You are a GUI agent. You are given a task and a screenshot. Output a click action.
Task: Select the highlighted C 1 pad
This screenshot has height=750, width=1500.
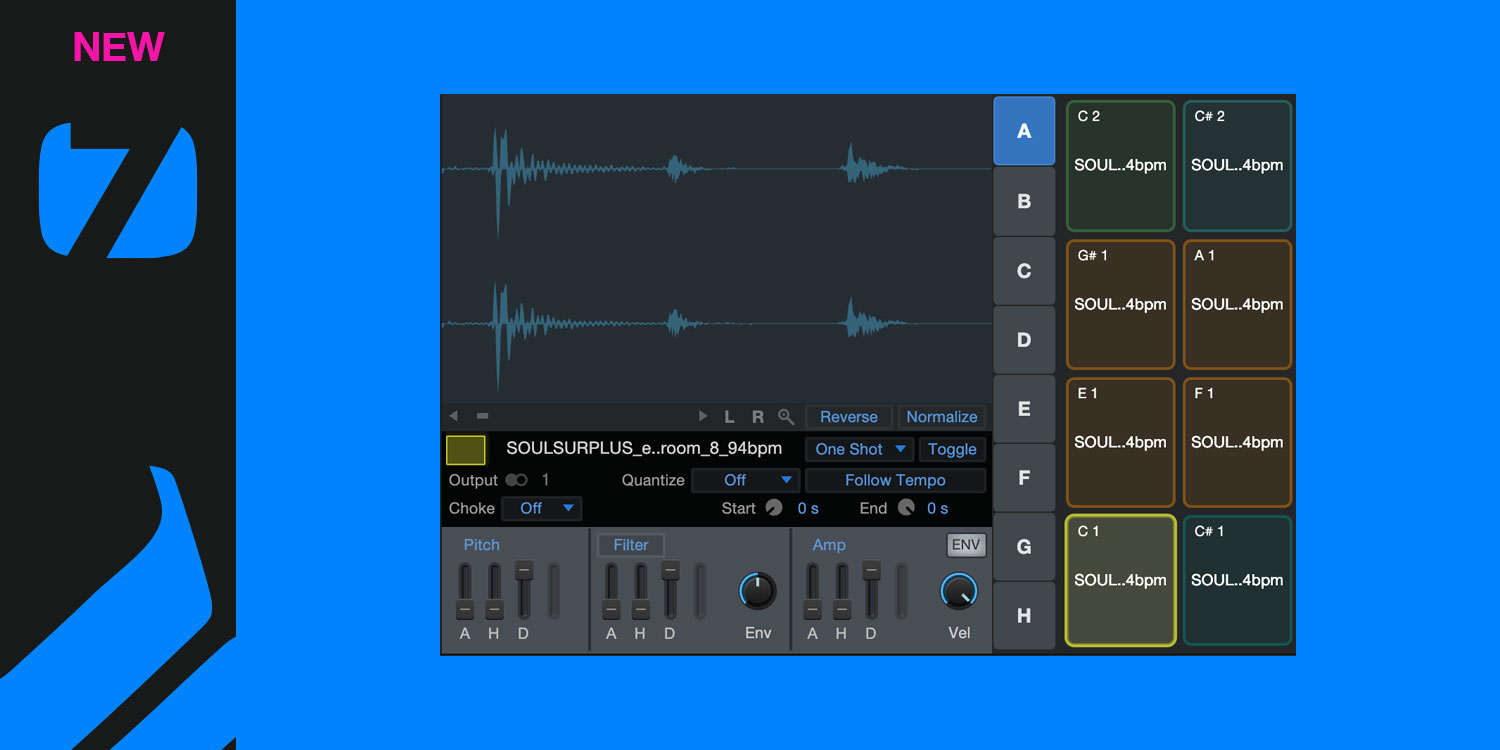point(1120,581)
